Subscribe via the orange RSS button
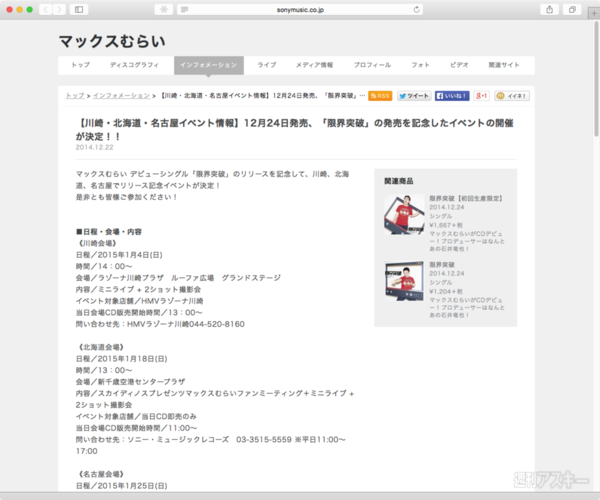This screenshot has height=500, width=600. pyautogui.click(x=380, y=96)
